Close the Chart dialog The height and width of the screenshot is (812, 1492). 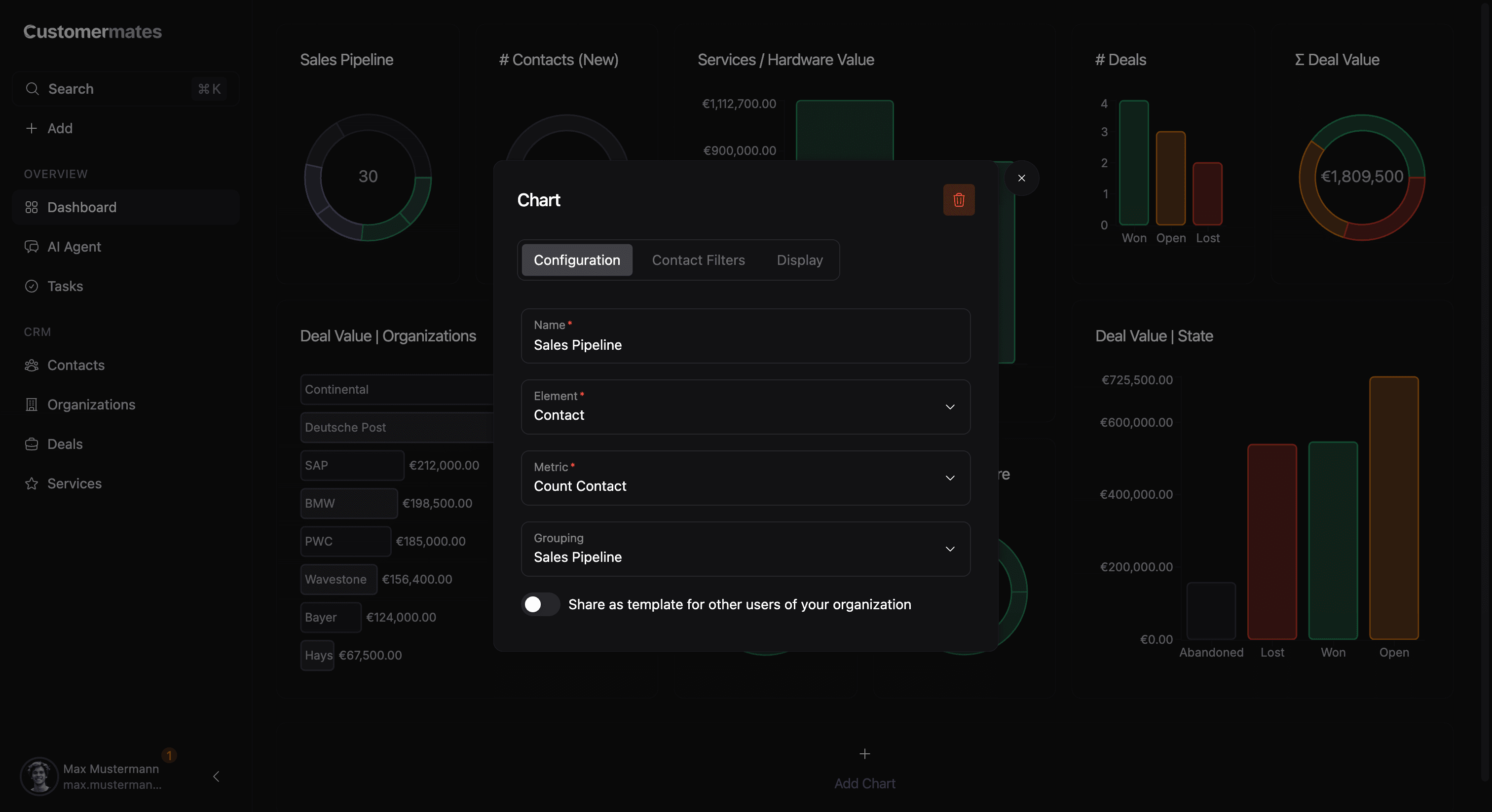[1022, 178]
